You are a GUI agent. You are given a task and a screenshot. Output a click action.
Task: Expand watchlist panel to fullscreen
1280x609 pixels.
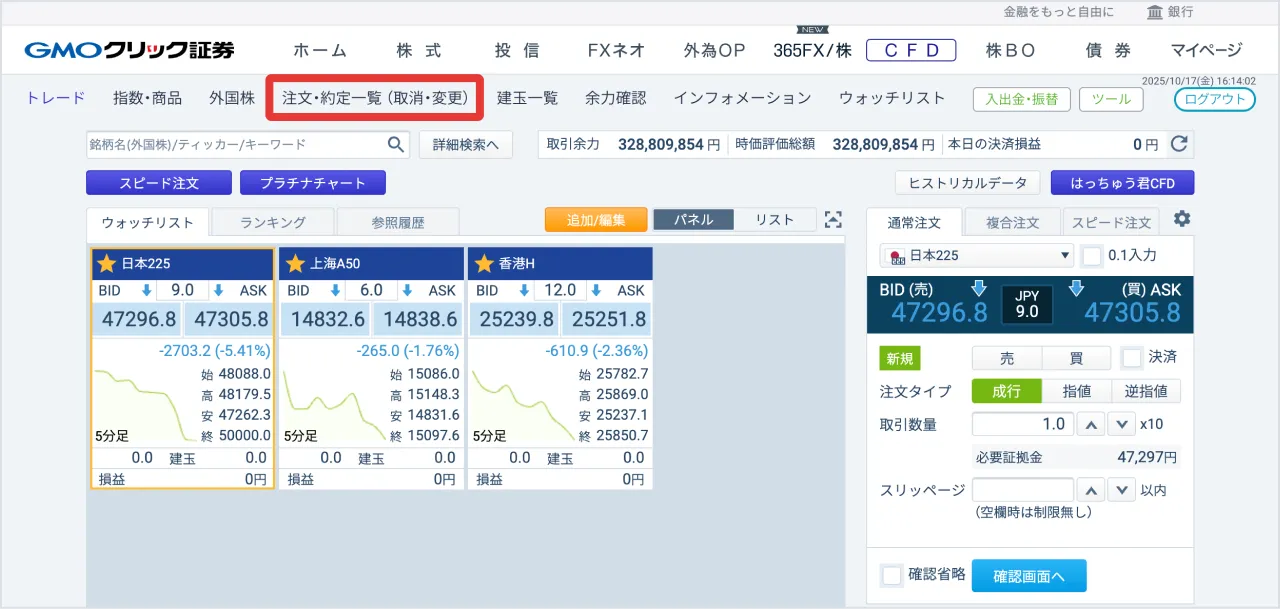pyautogui.click(x=833, y=220)
